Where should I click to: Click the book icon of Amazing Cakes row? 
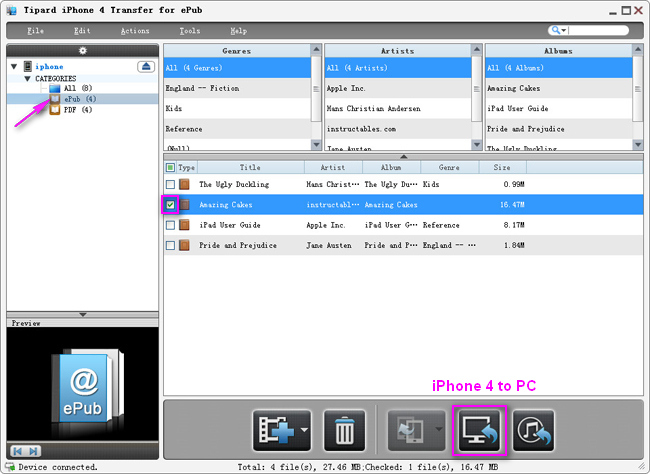point(184,204)
